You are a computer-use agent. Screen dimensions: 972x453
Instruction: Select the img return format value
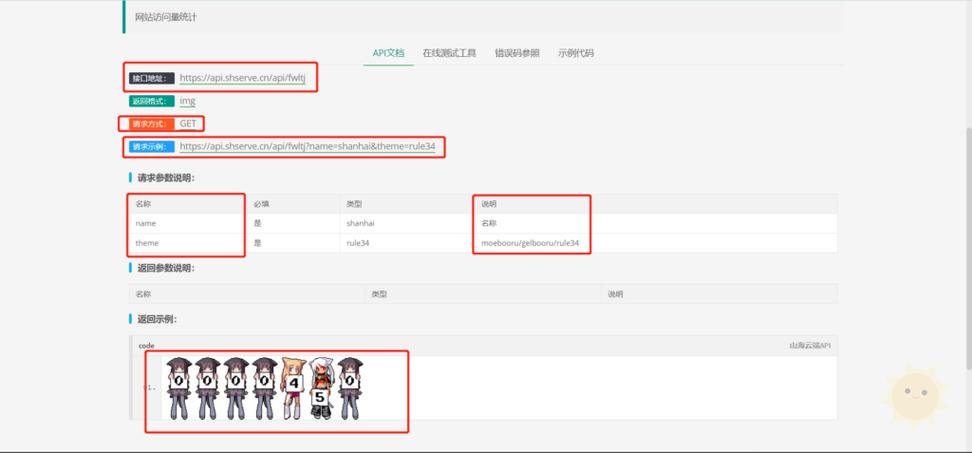(188, 101)
